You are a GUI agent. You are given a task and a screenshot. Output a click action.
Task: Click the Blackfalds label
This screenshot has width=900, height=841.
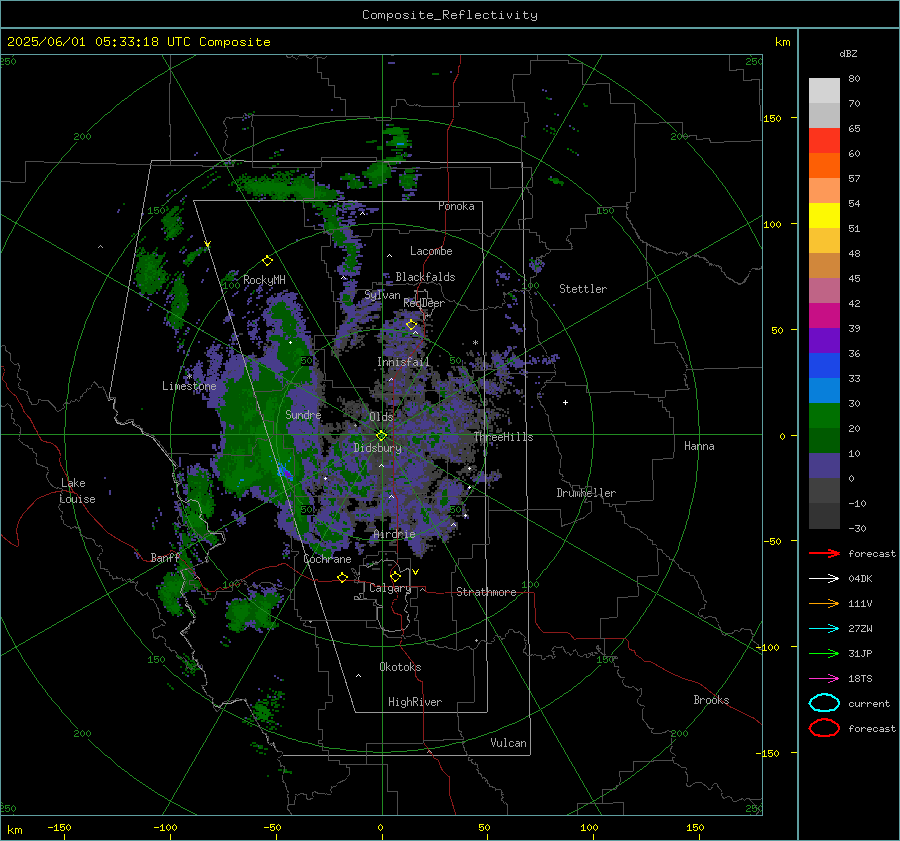(425, 277)
